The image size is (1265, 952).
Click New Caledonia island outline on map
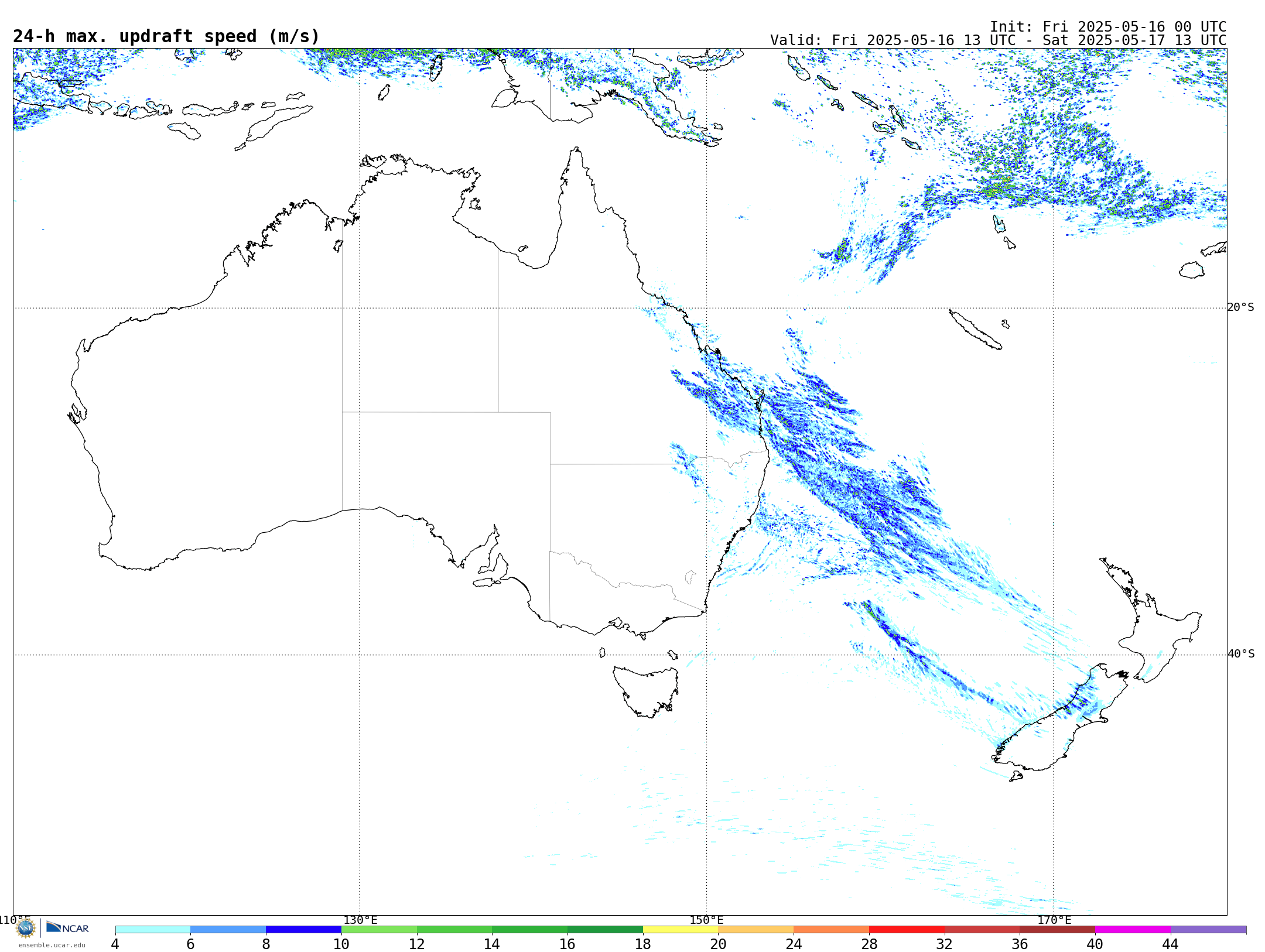click(975, 330)
